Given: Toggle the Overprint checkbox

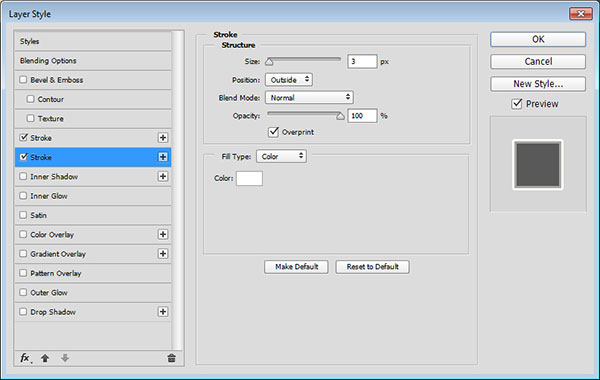Looking at the screenshot, I should pos(273,132).
